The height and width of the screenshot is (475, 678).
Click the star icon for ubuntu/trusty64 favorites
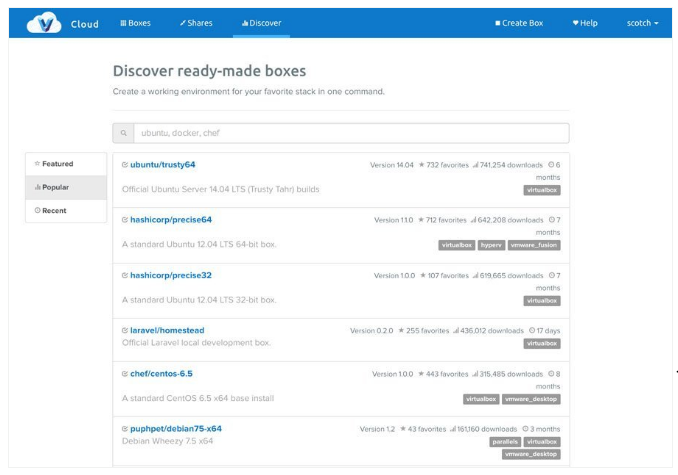(421, 165)
